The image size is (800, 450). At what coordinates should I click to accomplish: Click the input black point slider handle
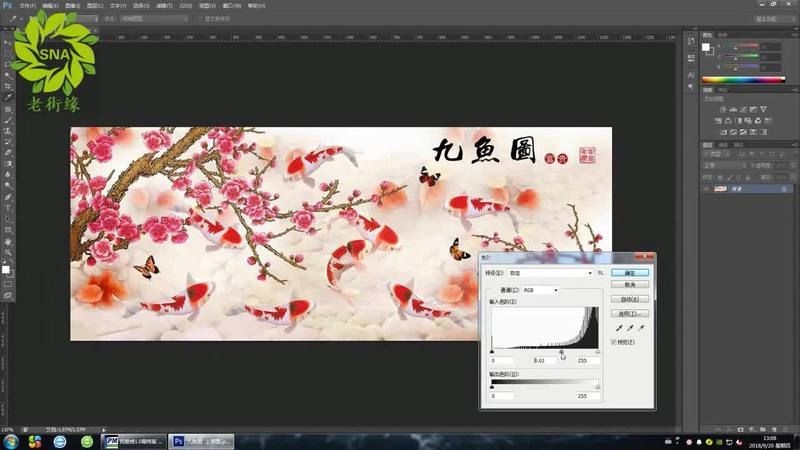(492, 352)
